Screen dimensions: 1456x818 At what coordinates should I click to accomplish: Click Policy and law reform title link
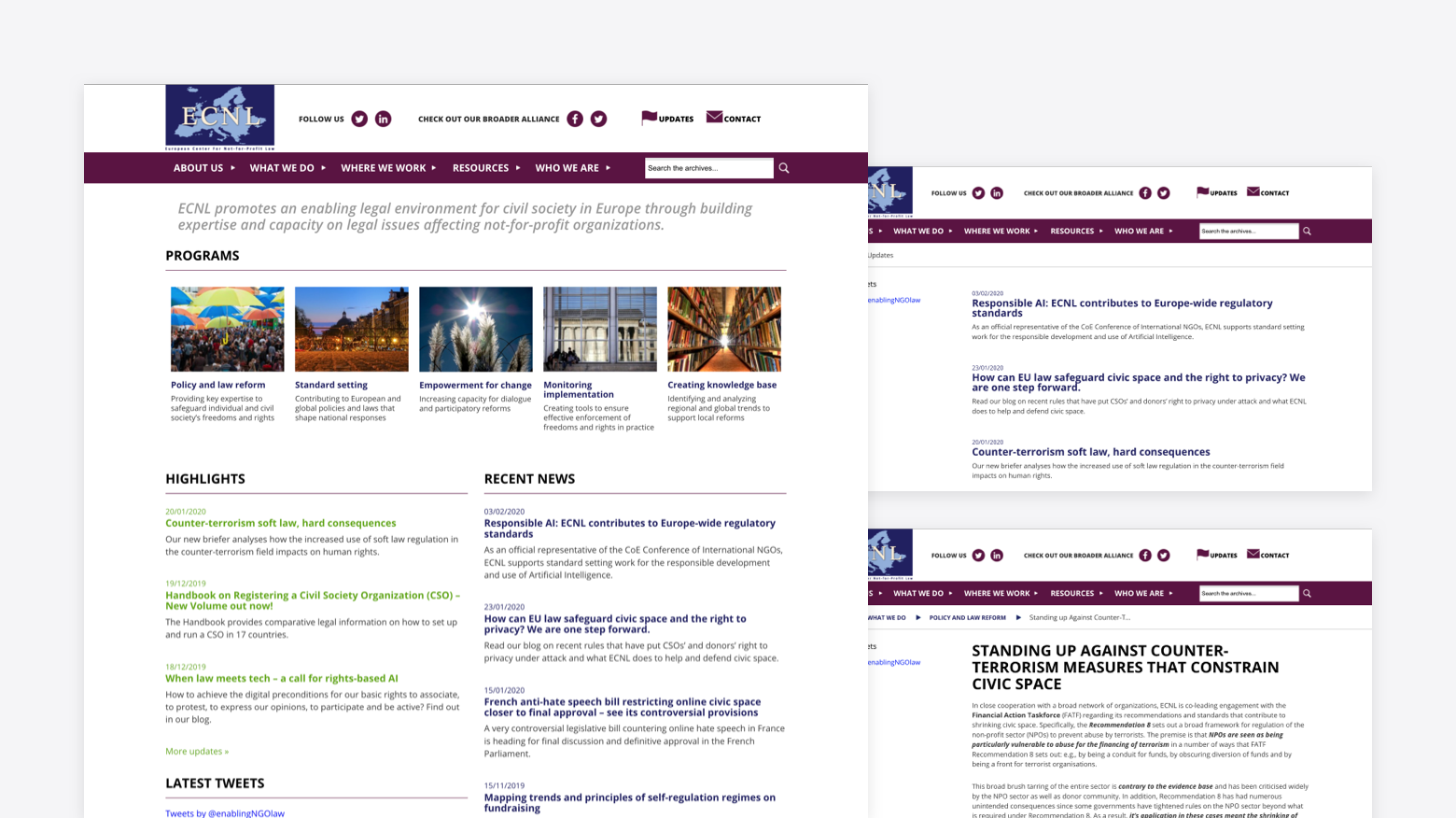(217, 385)
